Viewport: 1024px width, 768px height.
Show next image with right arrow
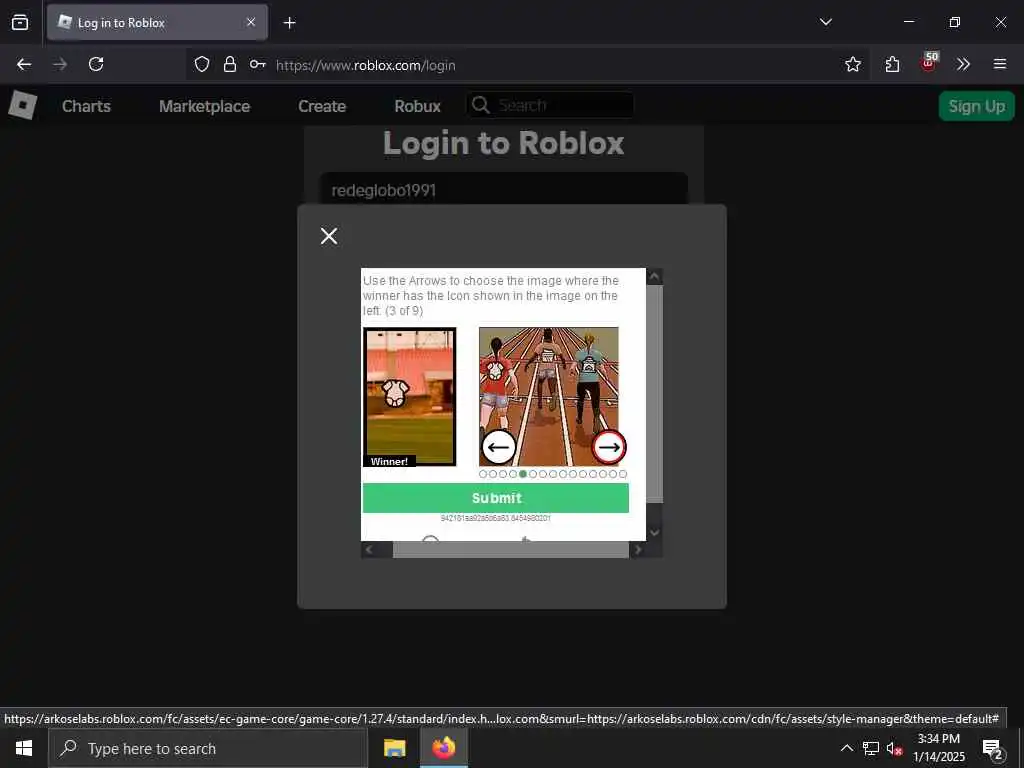(x=609, y=447)
